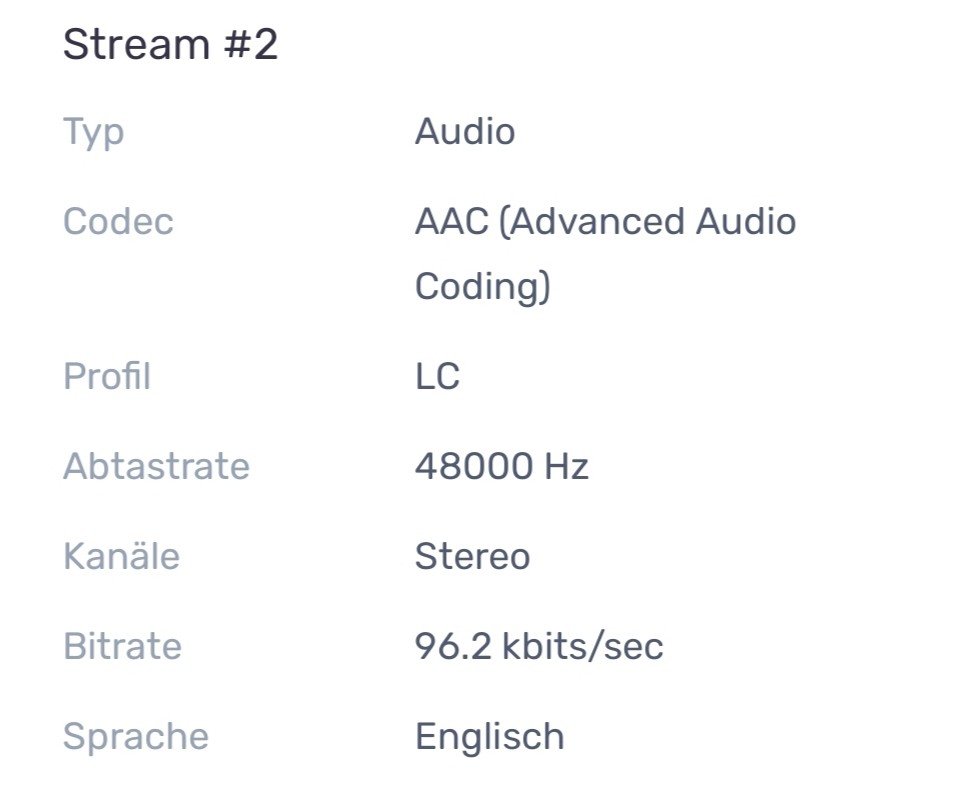971x806 pixels.
Task: Select the Profil field label
Action: pos(107,377)
